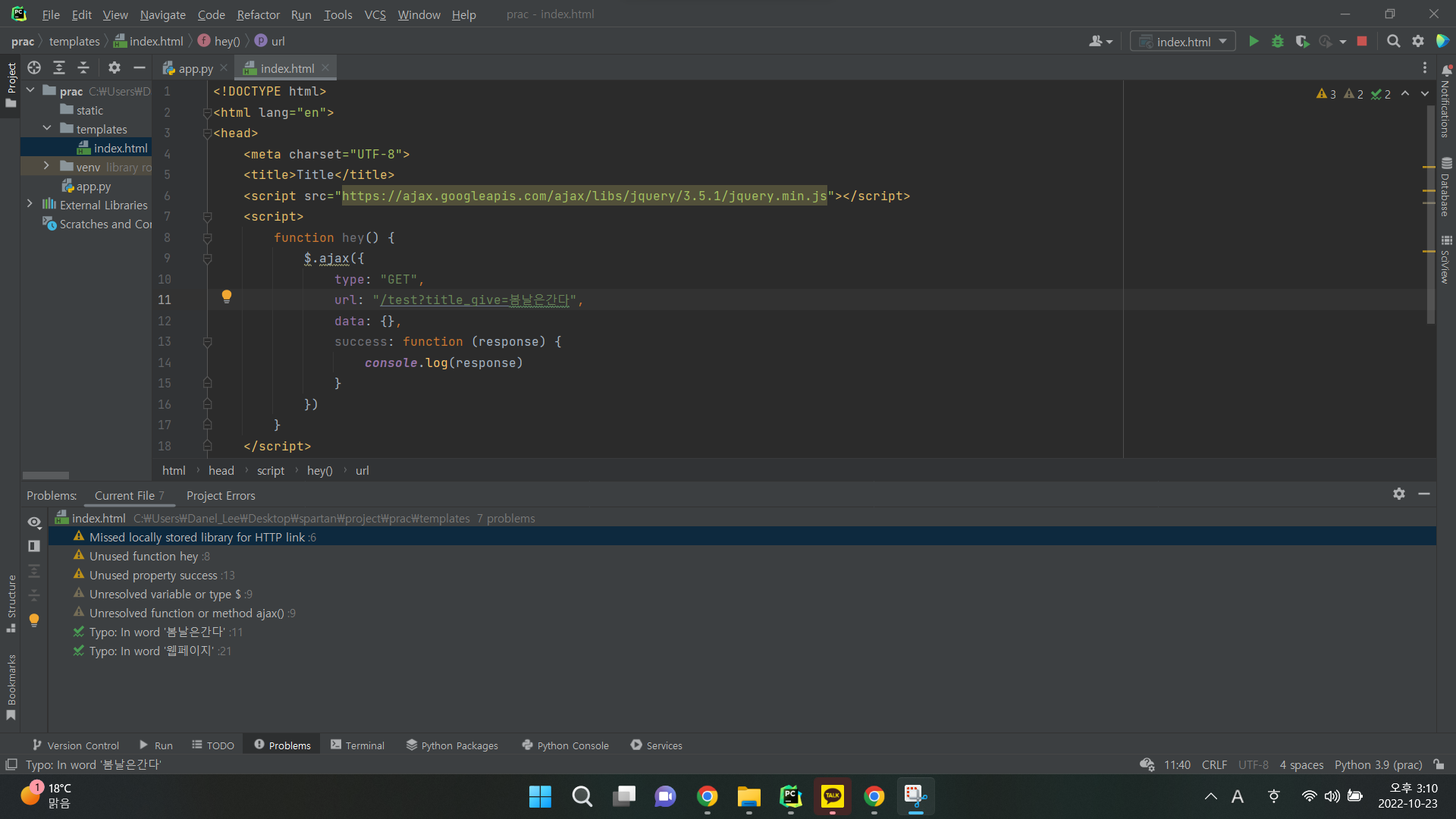Screen dimensions: 1456x819
Task: Open the Refactor menu
Action: pyautogui.click(x=258, y=14)
